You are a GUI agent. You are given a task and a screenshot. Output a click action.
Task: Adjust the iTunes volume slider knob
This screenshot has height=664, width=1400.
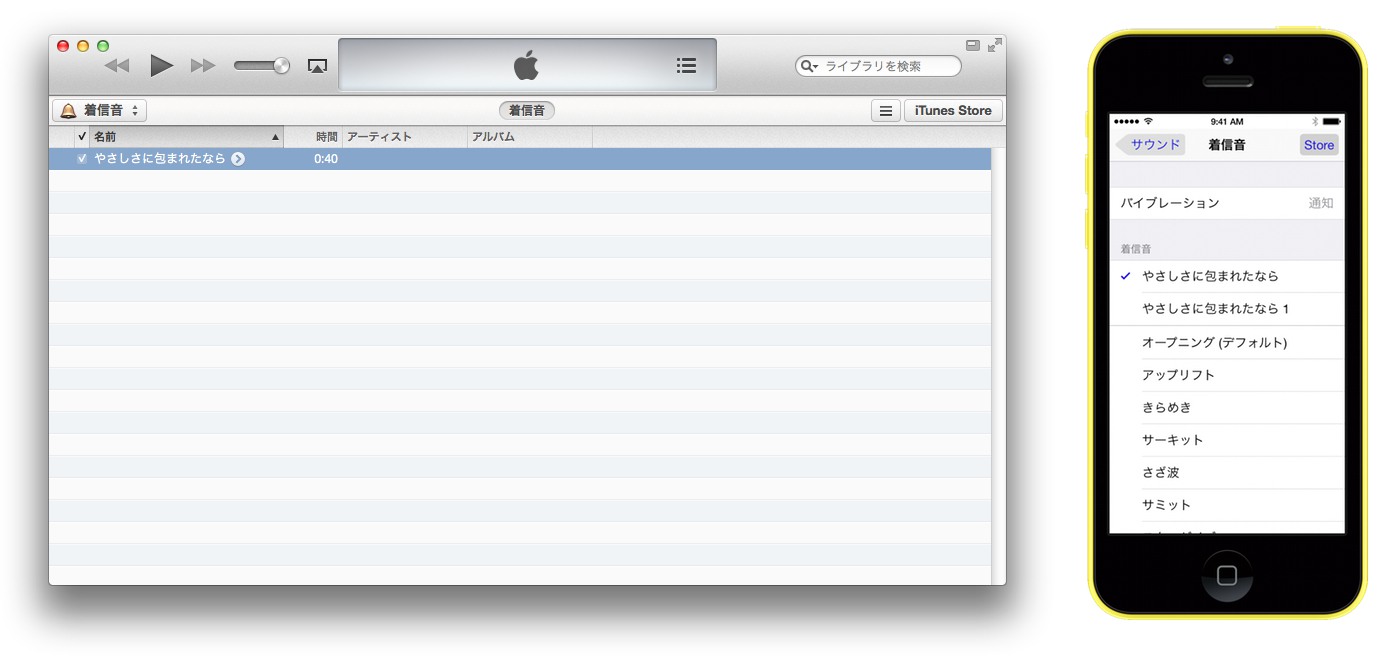click(281, 66)
